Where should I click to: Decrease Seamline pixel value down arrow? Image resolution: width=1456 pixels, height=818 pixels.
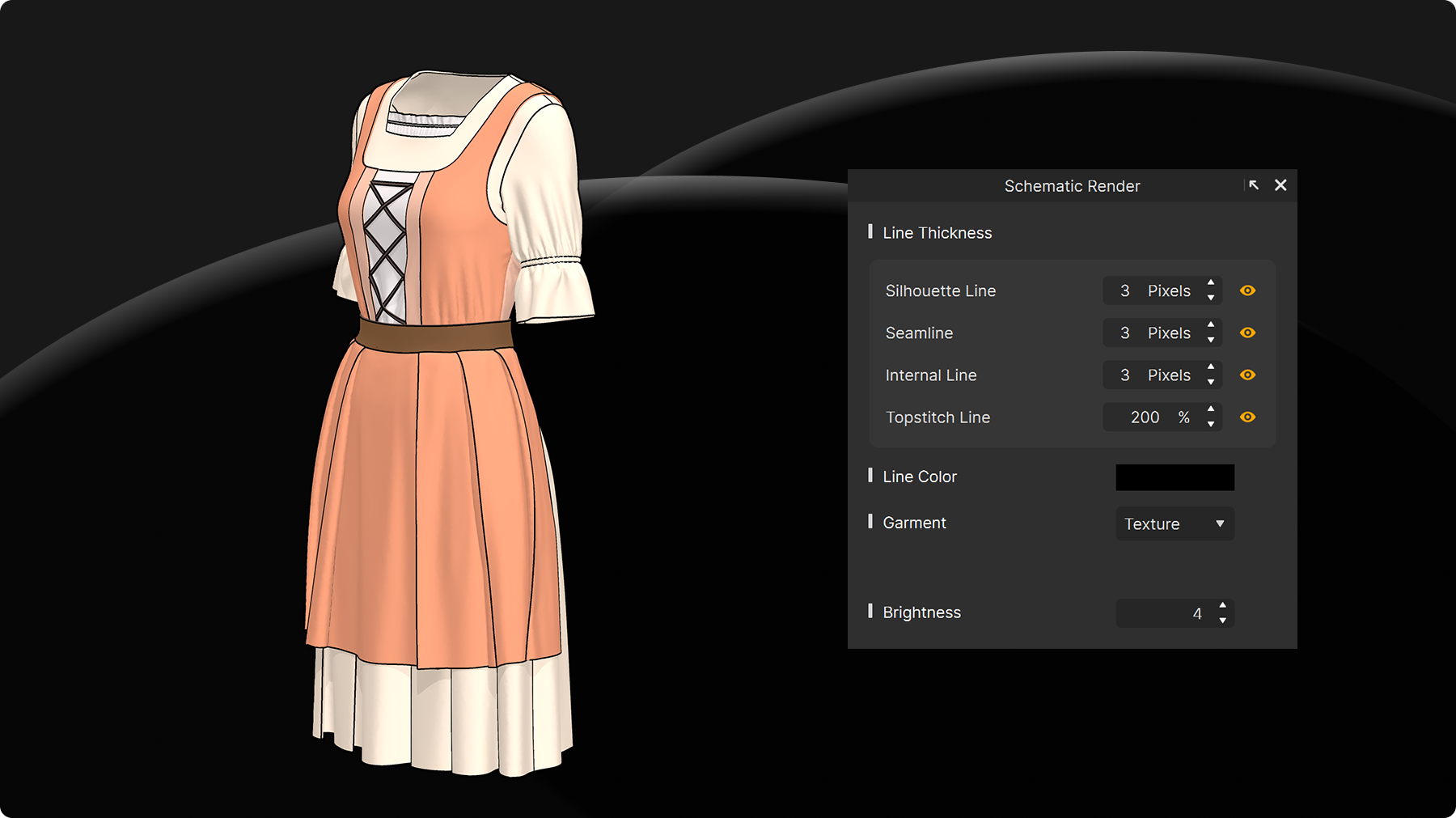1211,340
